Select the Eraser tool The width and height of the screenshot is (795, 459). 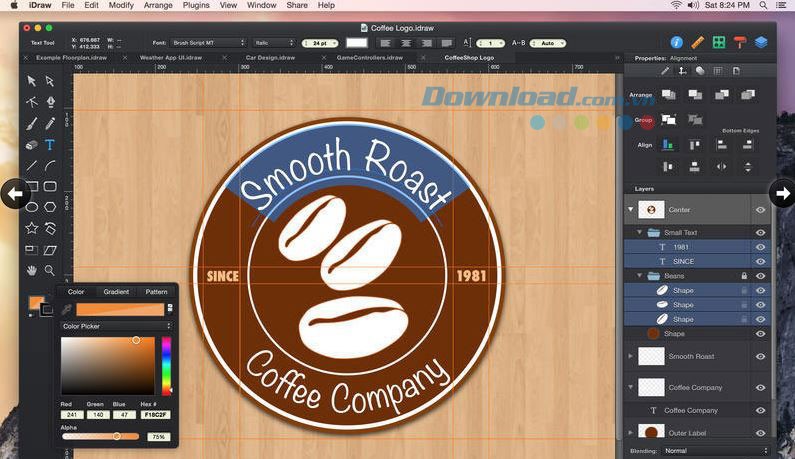(x=31, y=145)
